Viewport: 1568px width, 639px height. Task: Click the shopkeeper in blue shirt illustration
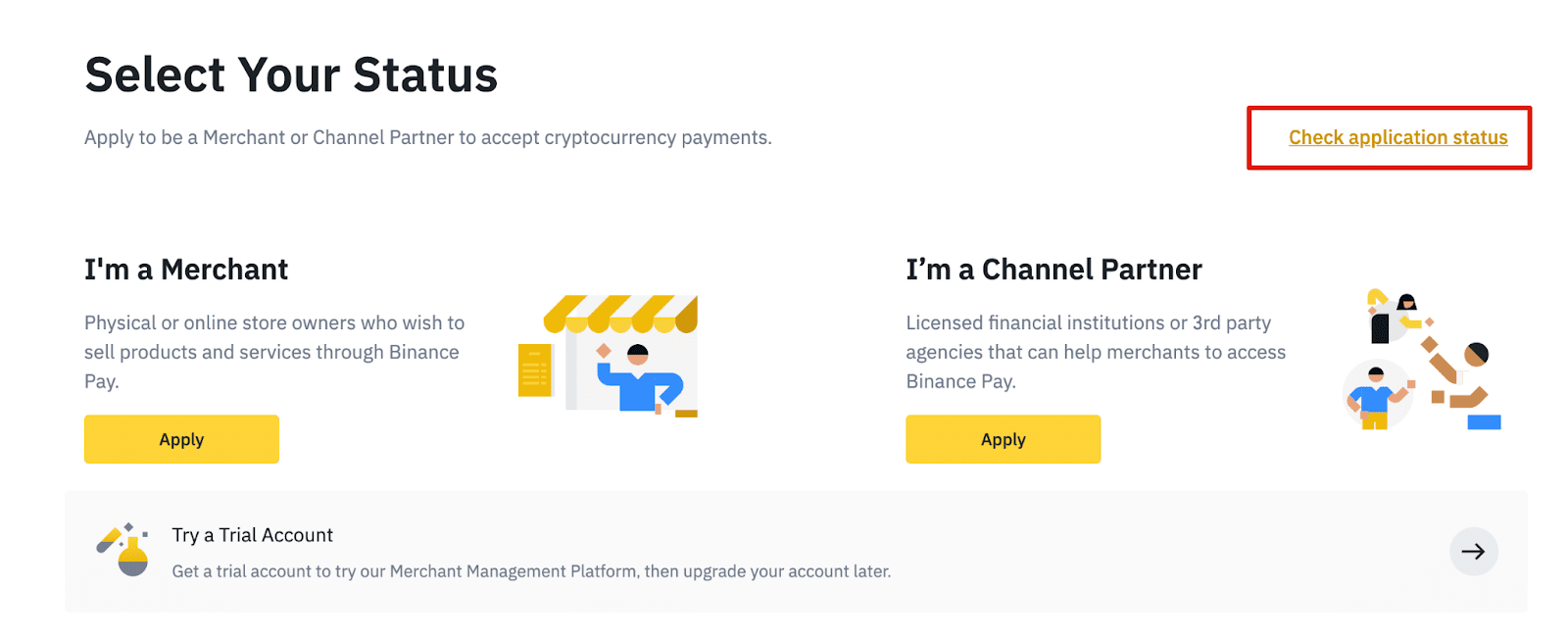[639, 378]
